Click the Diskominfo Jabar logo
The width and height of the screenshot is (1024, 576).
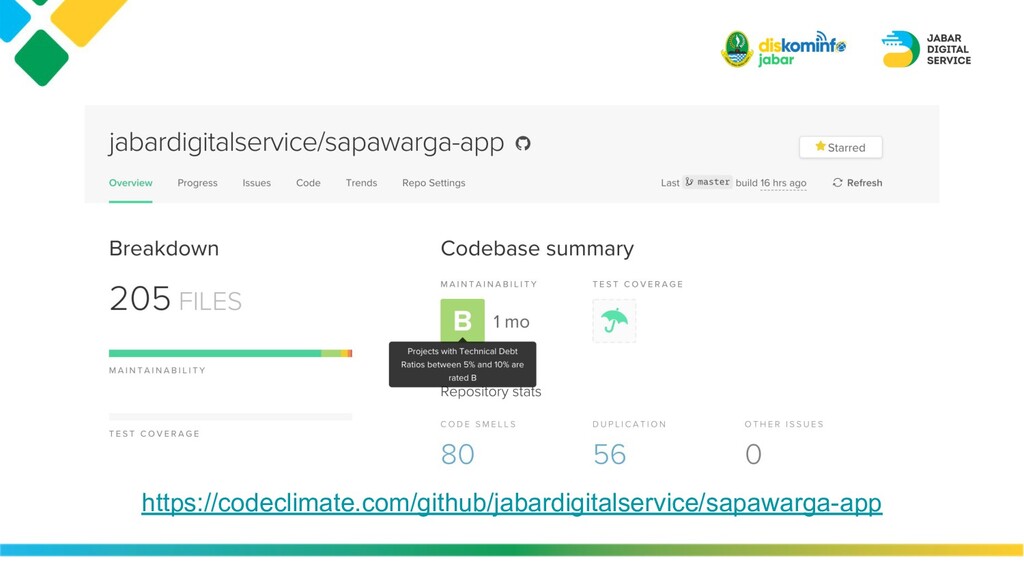[x=784, y=49]
